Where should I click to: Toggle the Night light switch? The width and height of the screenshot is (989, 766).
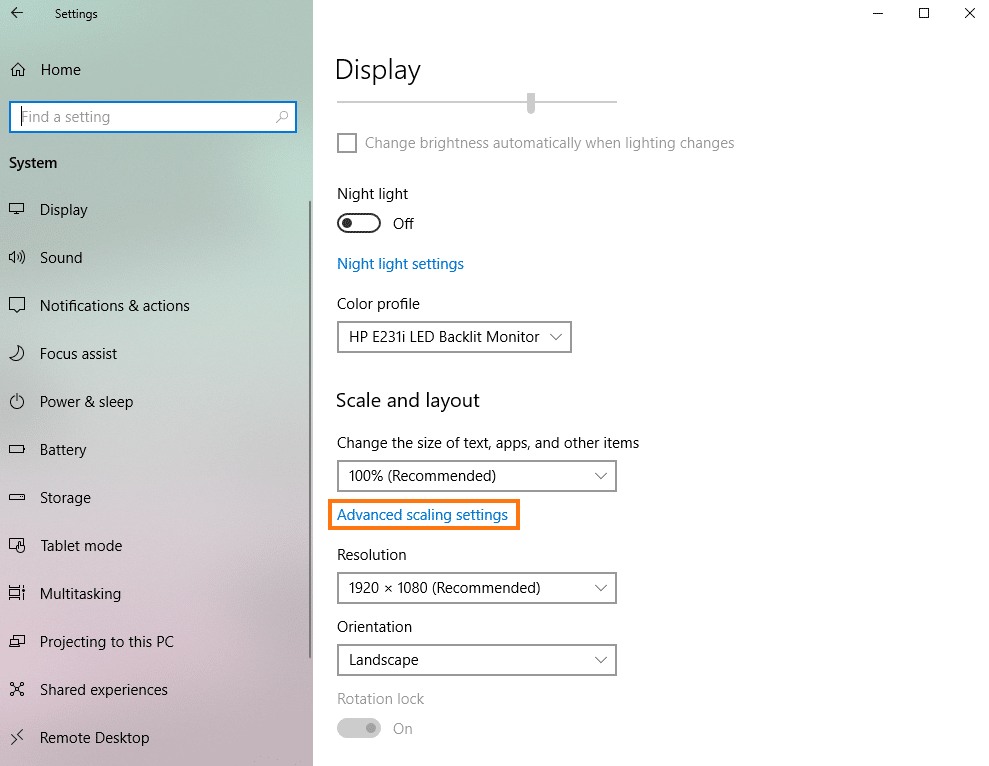(x=359, y=223)
